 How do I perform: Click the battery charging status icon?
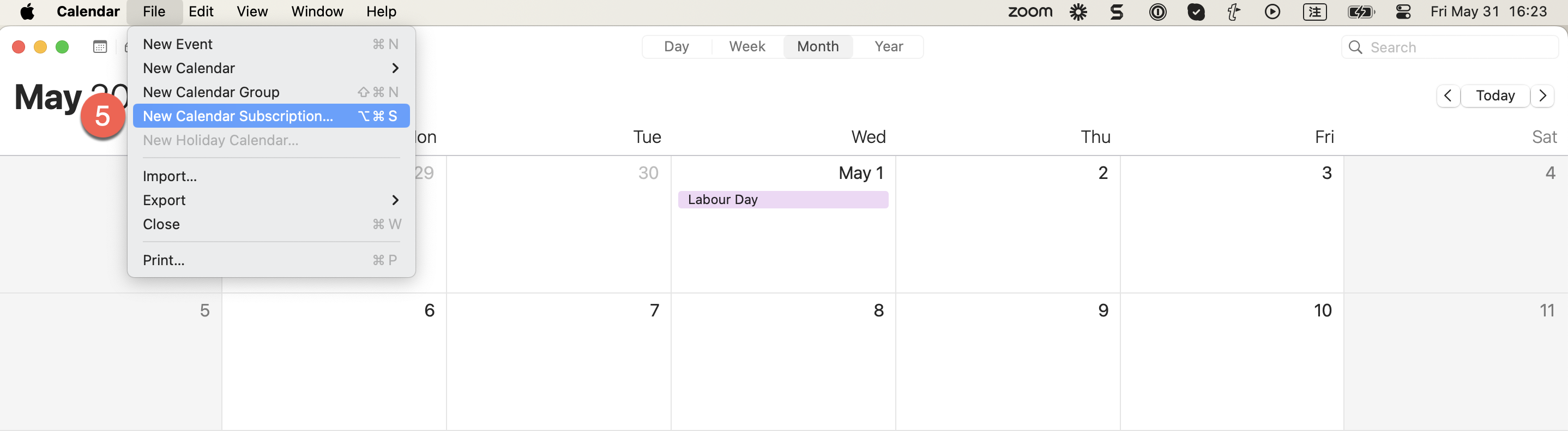tap(1361, 11)
